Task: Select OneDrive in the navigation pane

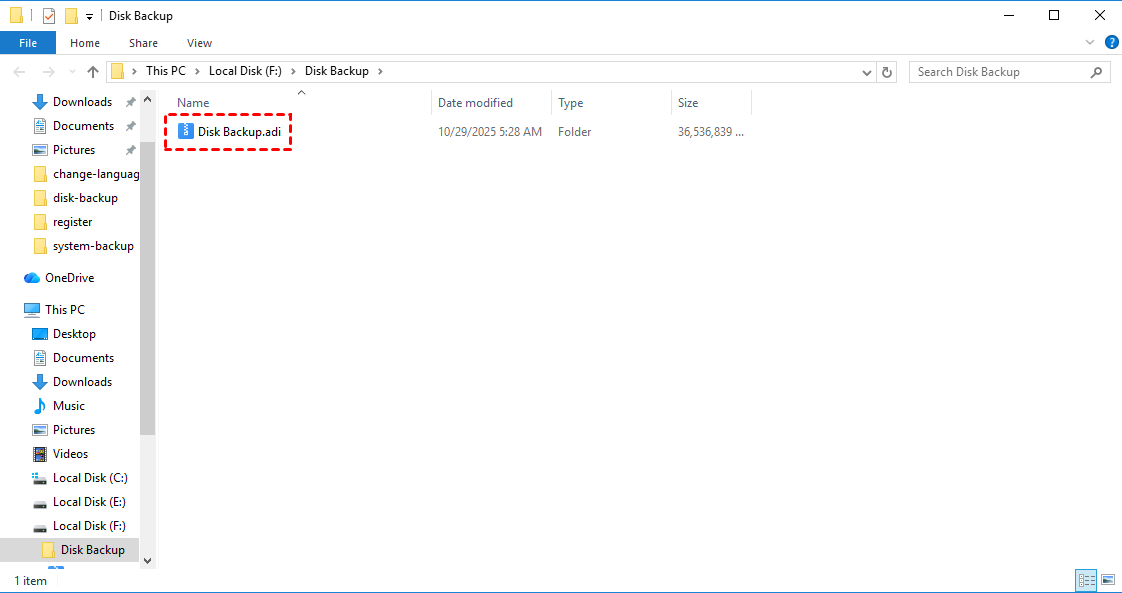Action: pos(69,278)
